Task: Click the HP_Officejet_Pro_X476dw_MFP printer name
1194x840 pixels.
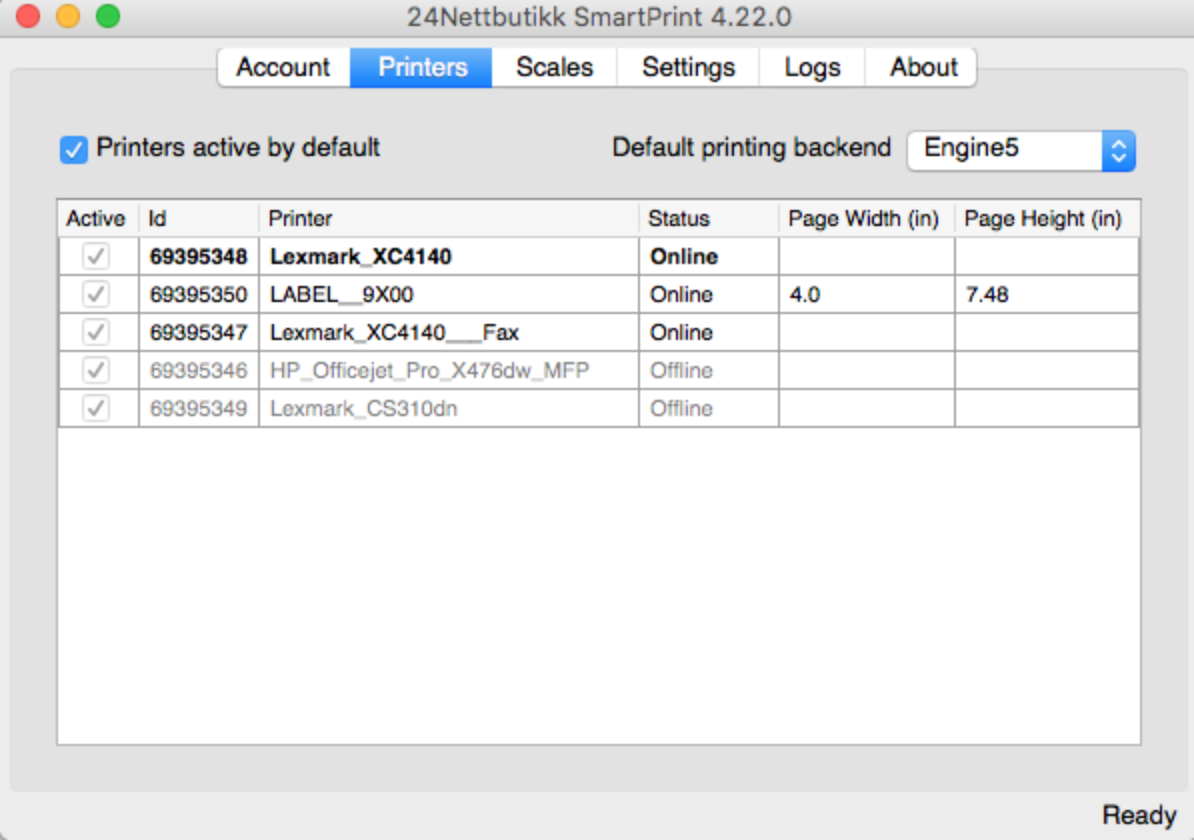Action: click(429, 371)
